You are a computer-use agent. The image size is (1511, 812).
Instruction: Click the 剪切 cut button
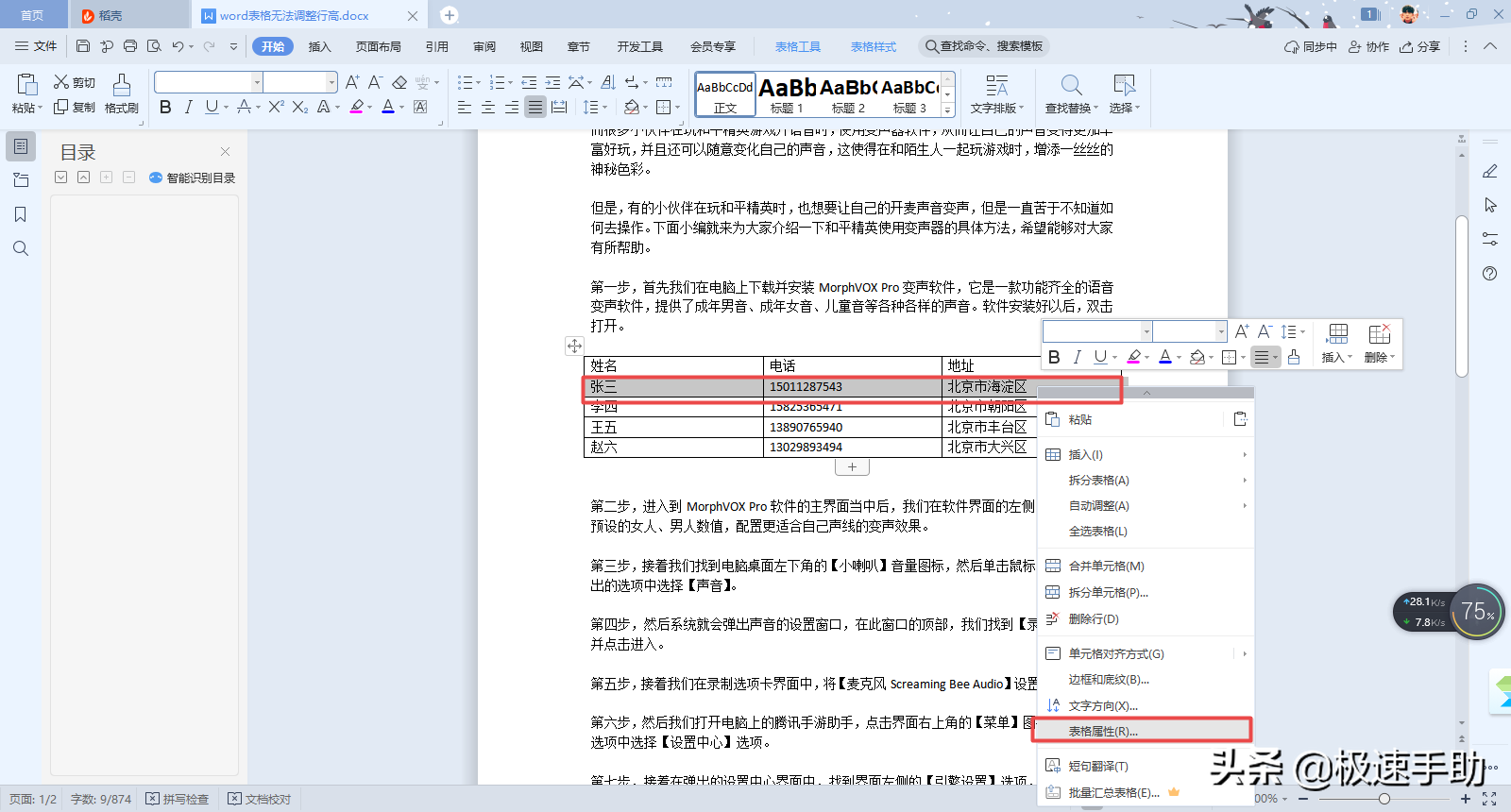[x=75, y=82]
